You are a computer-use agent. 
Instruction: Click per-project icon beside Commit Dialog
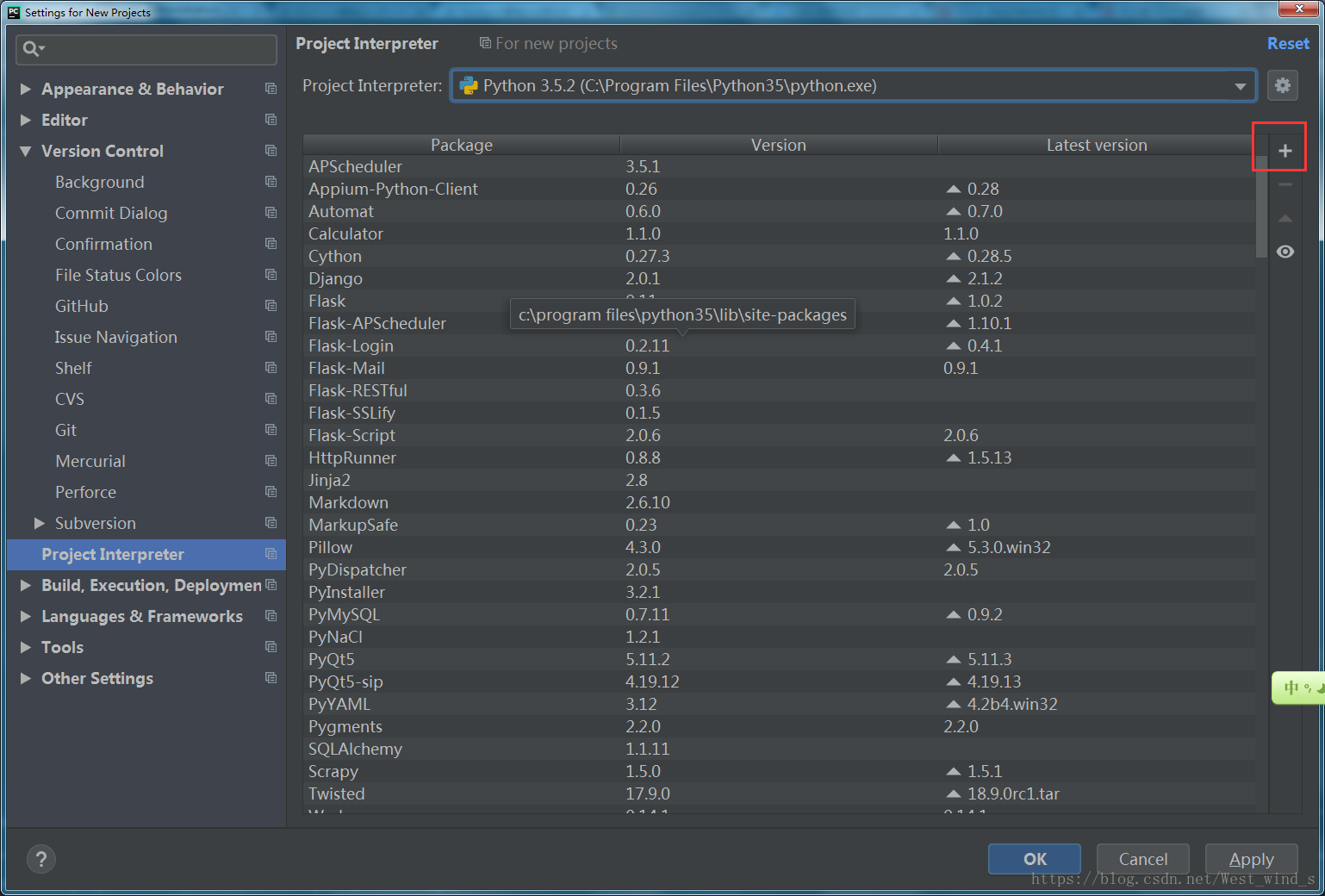tap(271, 213)
